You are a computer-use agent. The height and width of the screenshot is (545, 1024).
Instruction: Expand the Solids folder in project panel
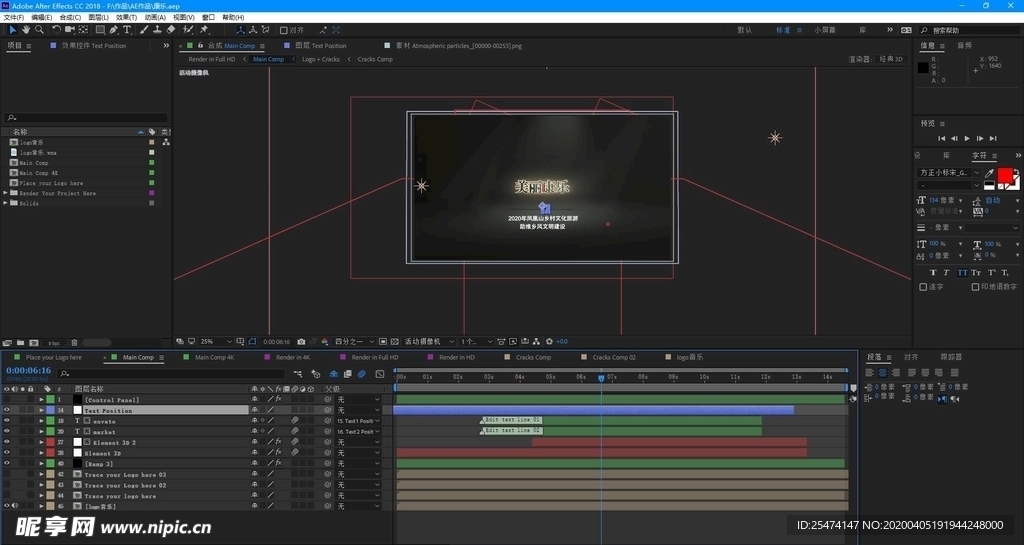(x=6, y=203)
